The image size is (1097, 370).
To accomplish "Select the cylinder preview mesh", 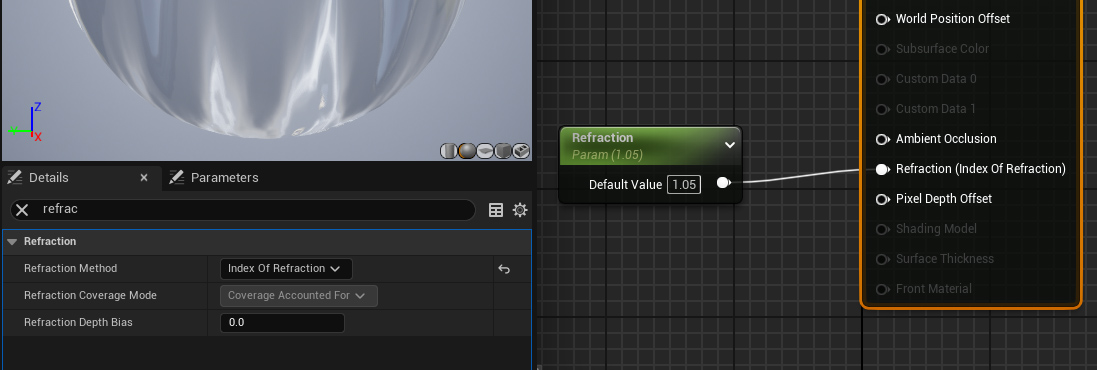I will tap(448, 150).
